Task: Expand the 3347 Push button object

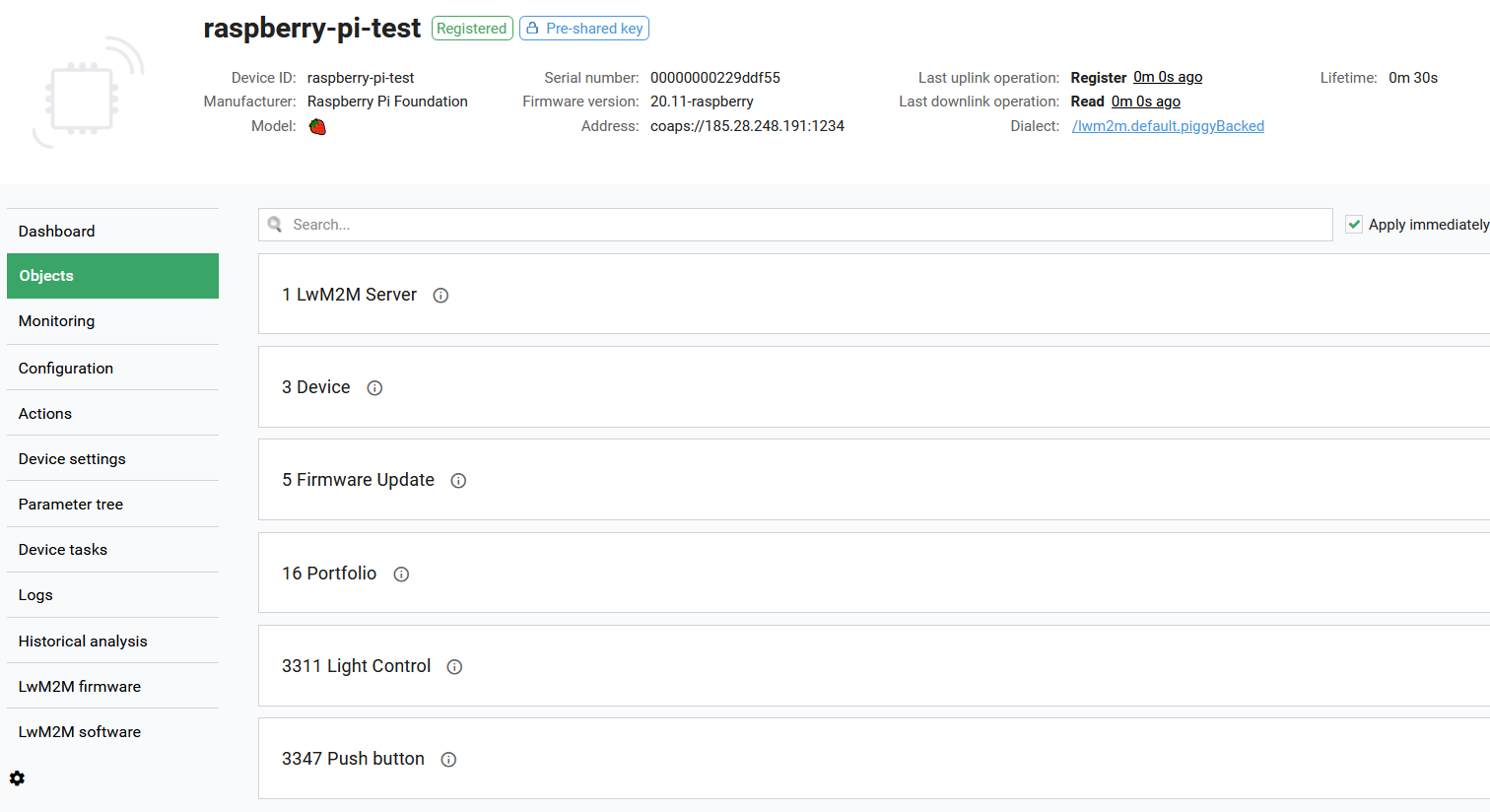Action: click(x=874, y=758)
